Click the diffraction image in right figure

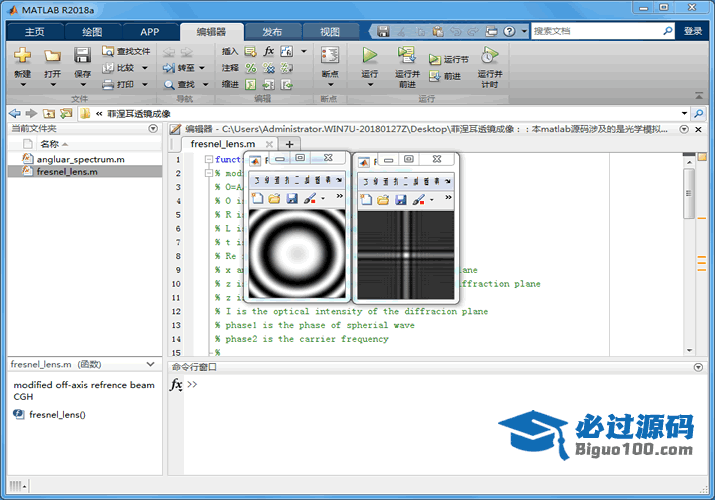406,255
